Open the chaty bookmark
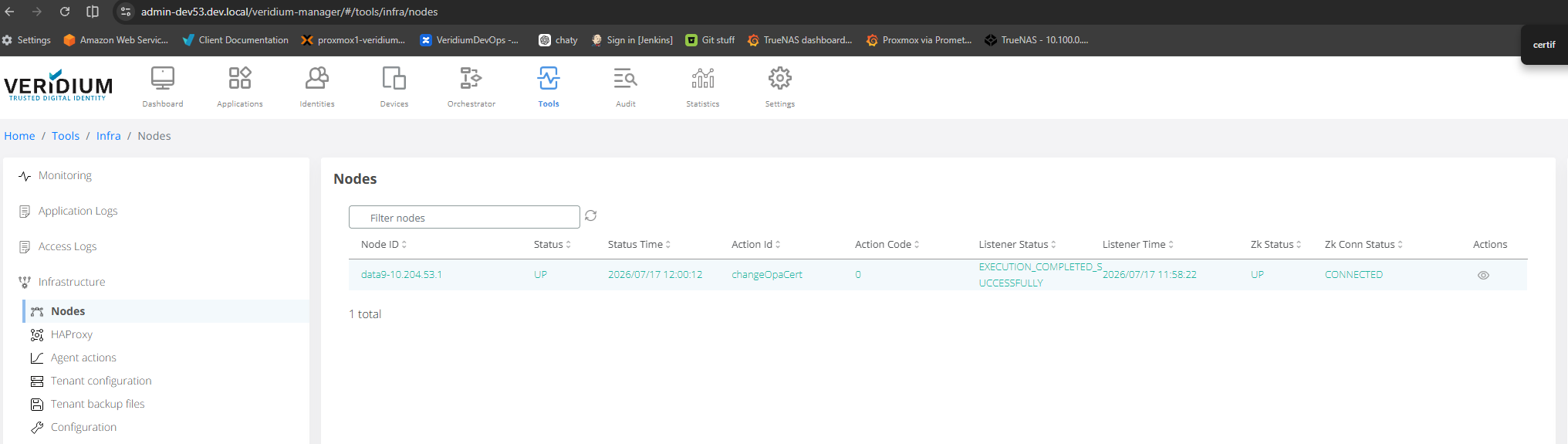This screenshot has width=1568, height=444. click(558, 40)
